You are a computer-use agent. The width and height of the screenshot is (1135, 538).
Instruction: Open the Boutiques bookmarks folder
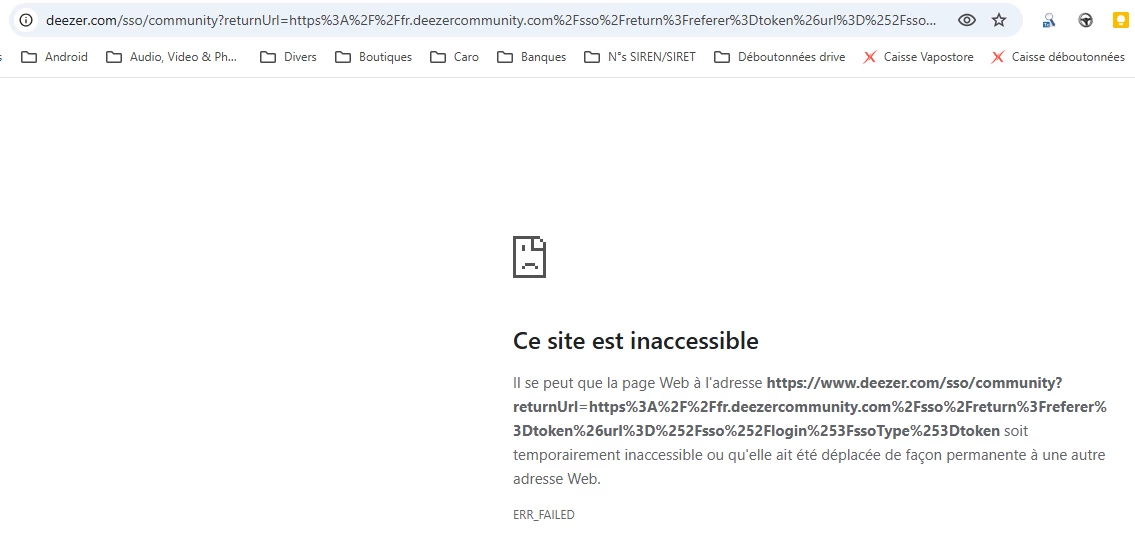pyautogui.click(x=374, y=56)
